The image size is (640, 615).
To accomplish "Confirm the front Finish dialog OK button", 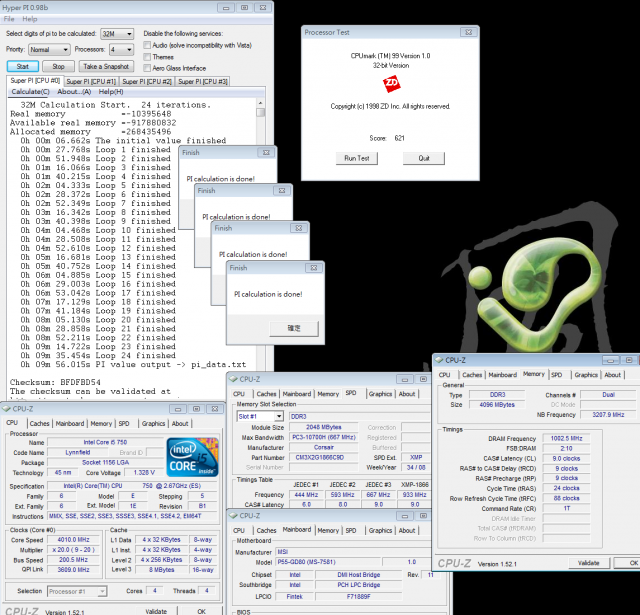I will point(294,329).
